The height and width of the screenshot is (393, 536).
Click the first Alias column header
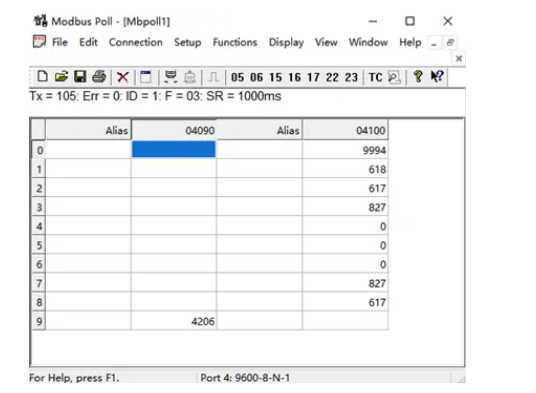[x=88, y=130]
